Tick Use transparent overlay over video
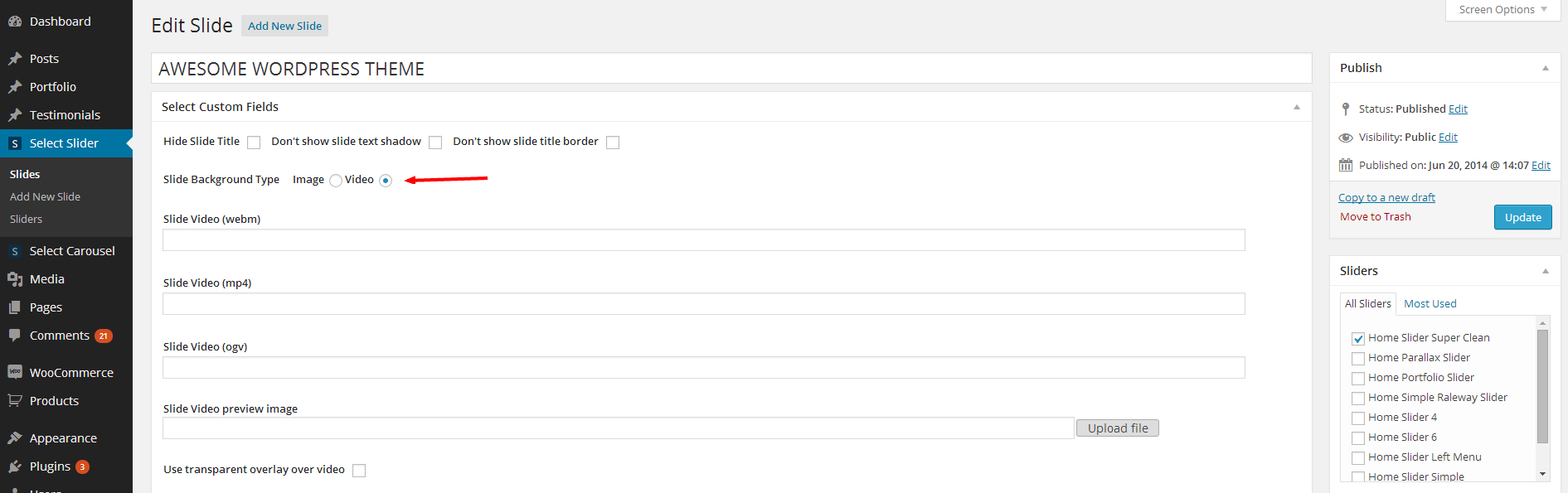The height and width of the screenshot is (493, 1568). coord(359,471)
